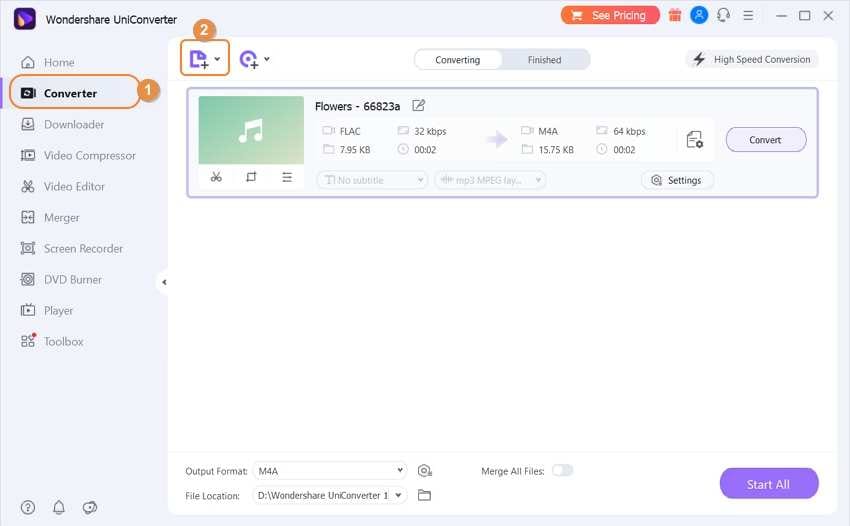Click the Player sidebar icon
850x526 pixels.
point(28,310)
